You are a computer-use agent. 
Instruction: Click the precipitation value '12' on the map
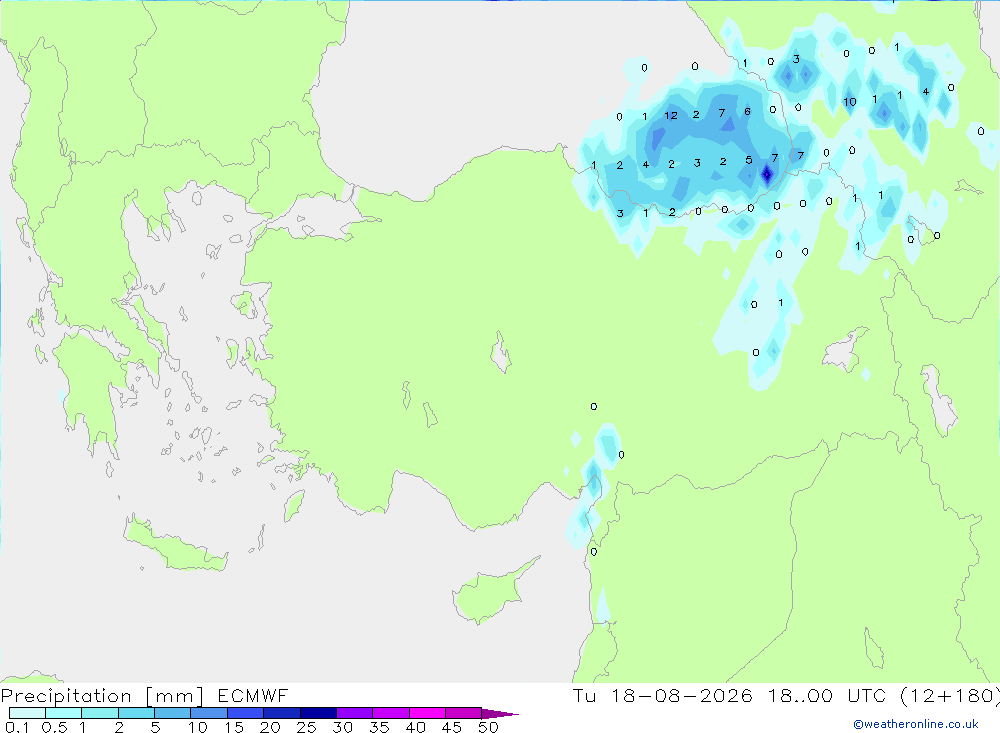point(671,115)
